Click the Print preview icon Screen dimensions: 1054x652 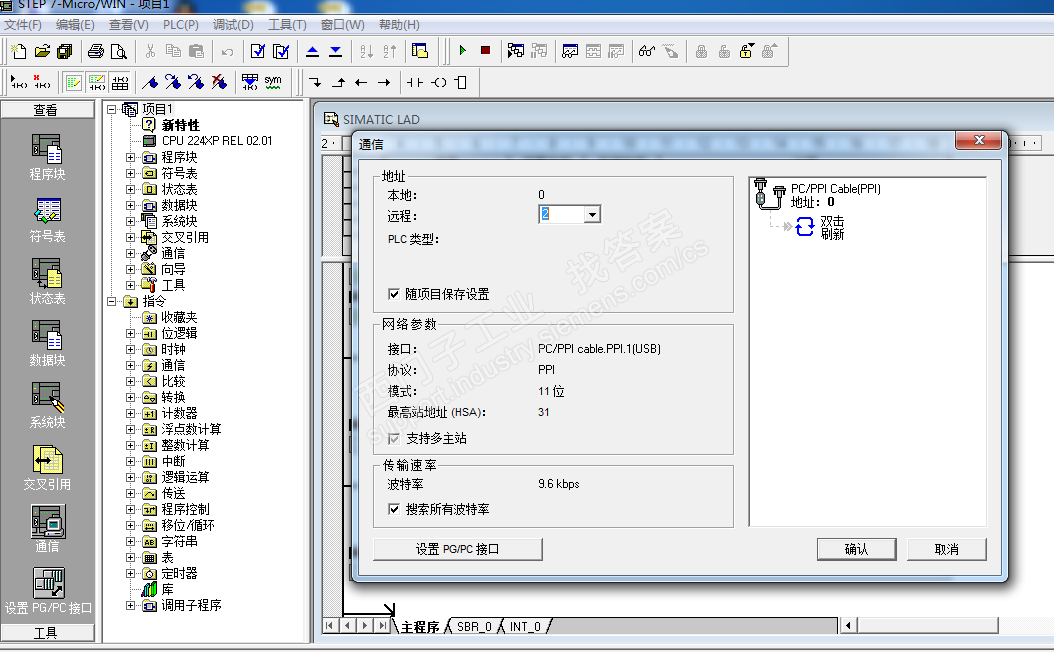pos(118,51)
